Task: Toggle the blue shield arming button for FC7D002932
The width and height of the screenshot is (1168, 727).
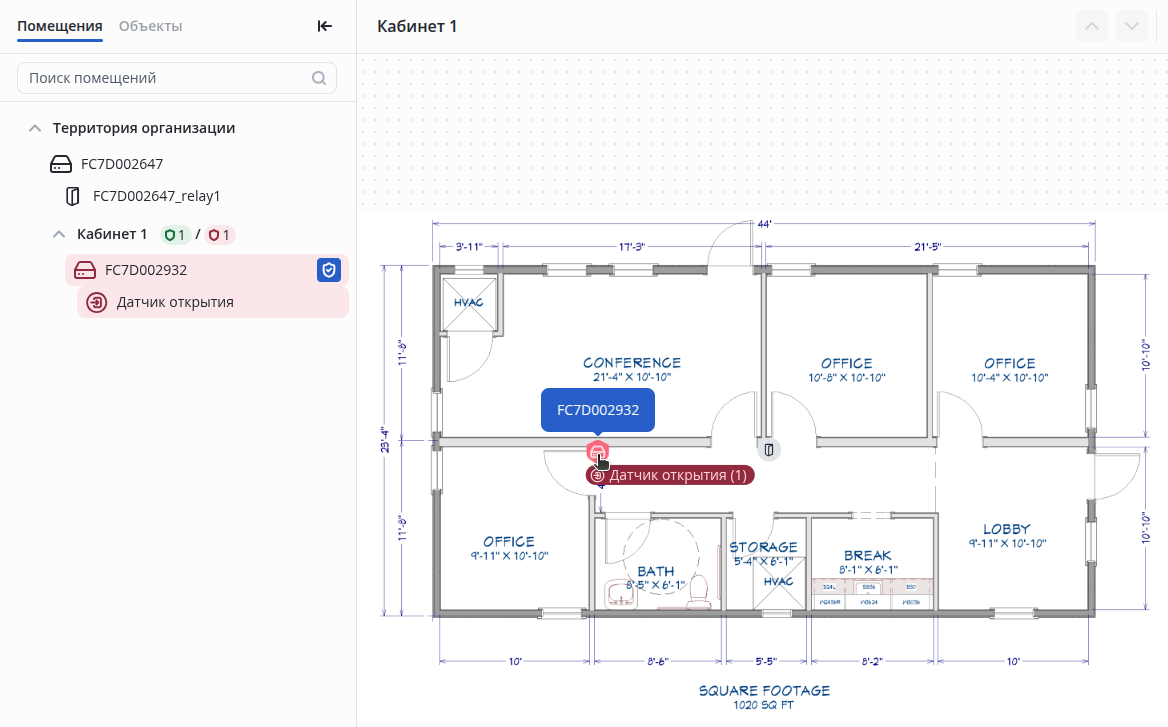Action: tap(329, 270)
